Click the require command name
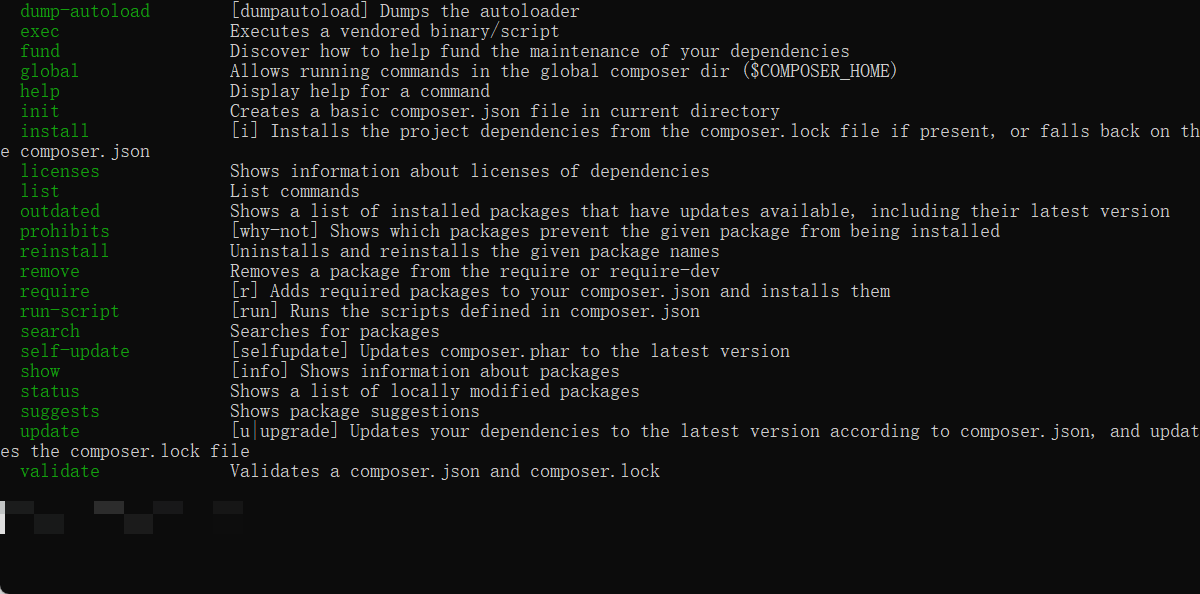The width and height of the screenshot is (1200, 594). click(x=54, y=292)
